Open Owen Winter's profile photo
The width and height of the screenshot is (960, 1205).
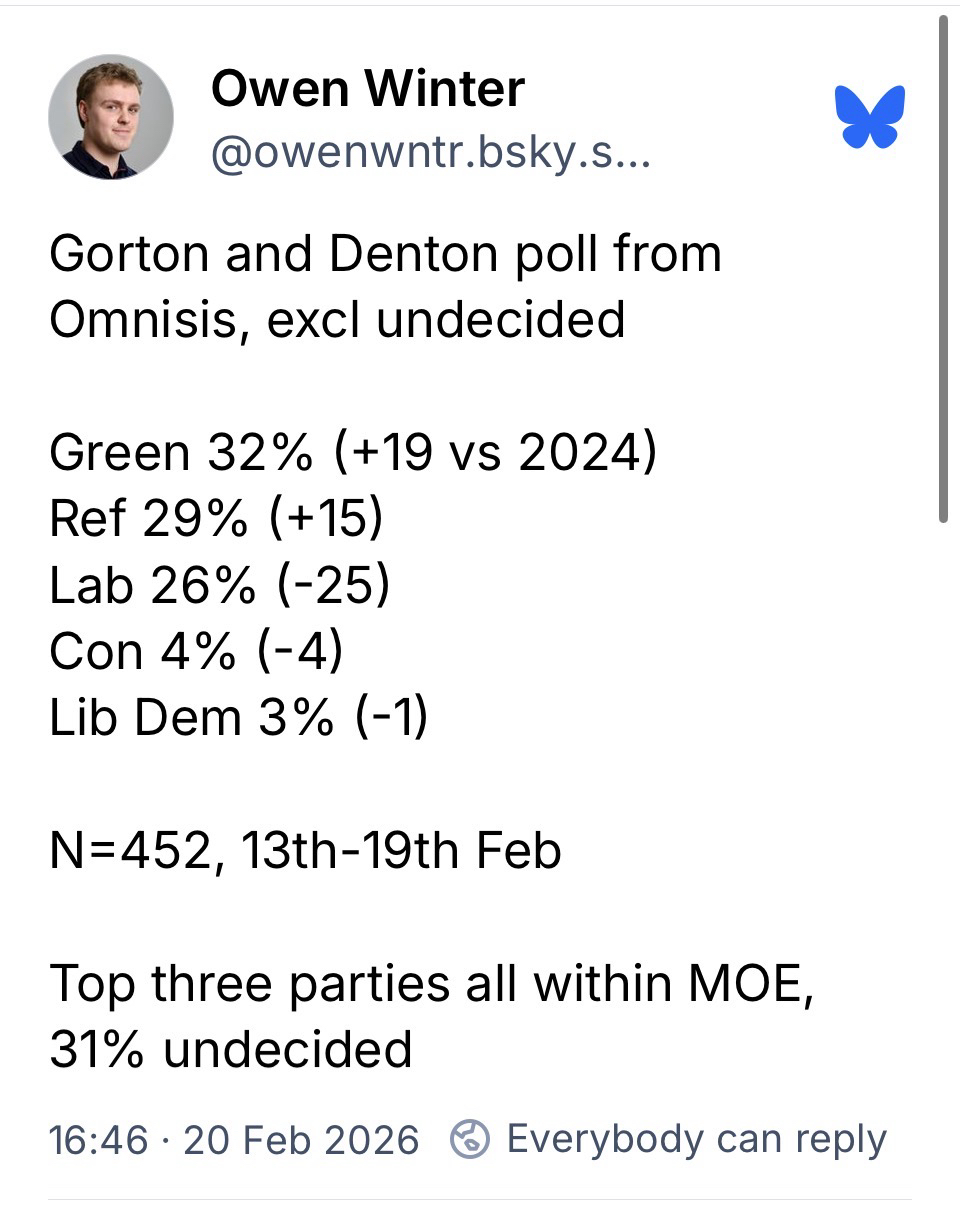[x=111, y=117]
